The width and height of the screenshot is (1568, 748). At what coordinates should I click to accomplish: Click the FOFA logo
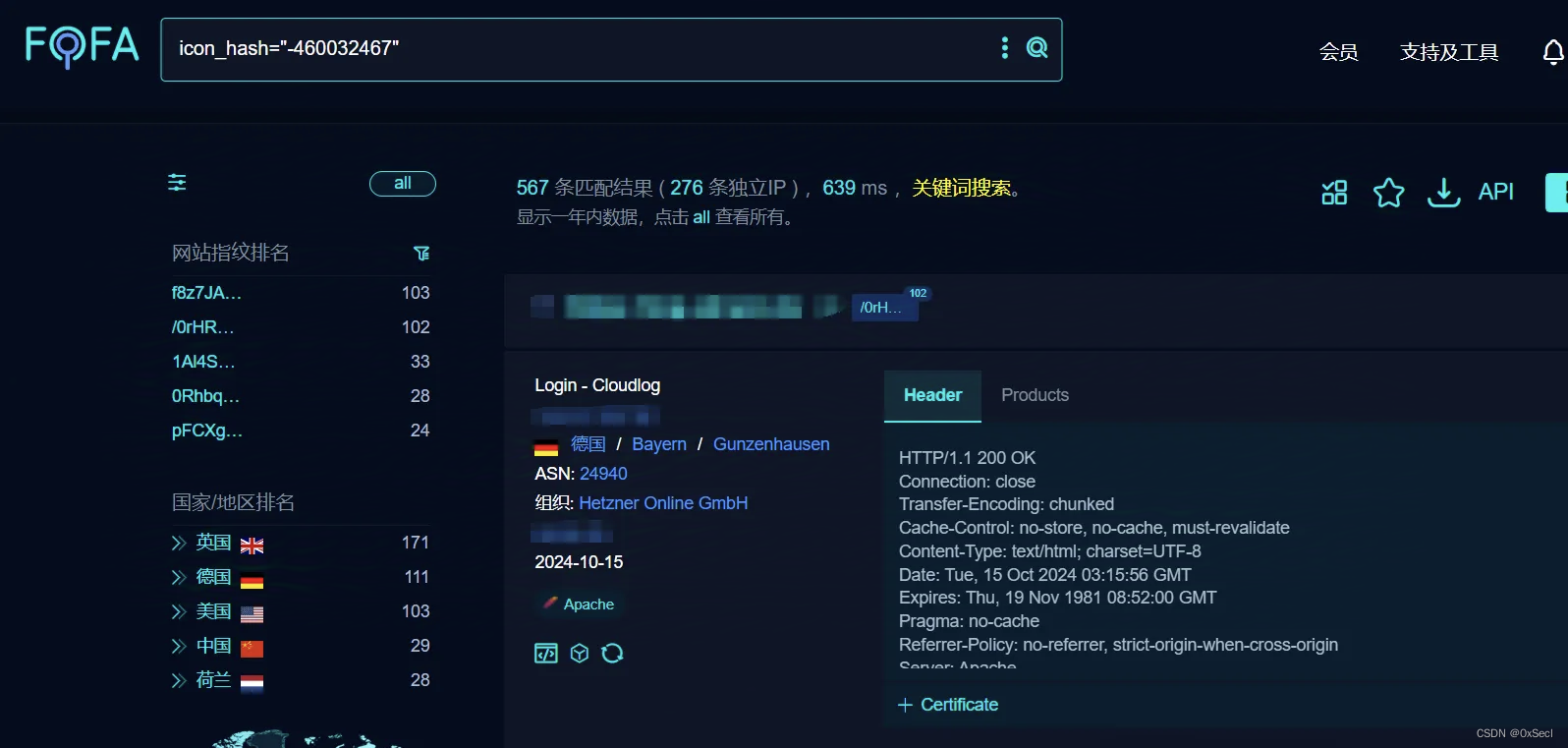(x=82, y=46)
